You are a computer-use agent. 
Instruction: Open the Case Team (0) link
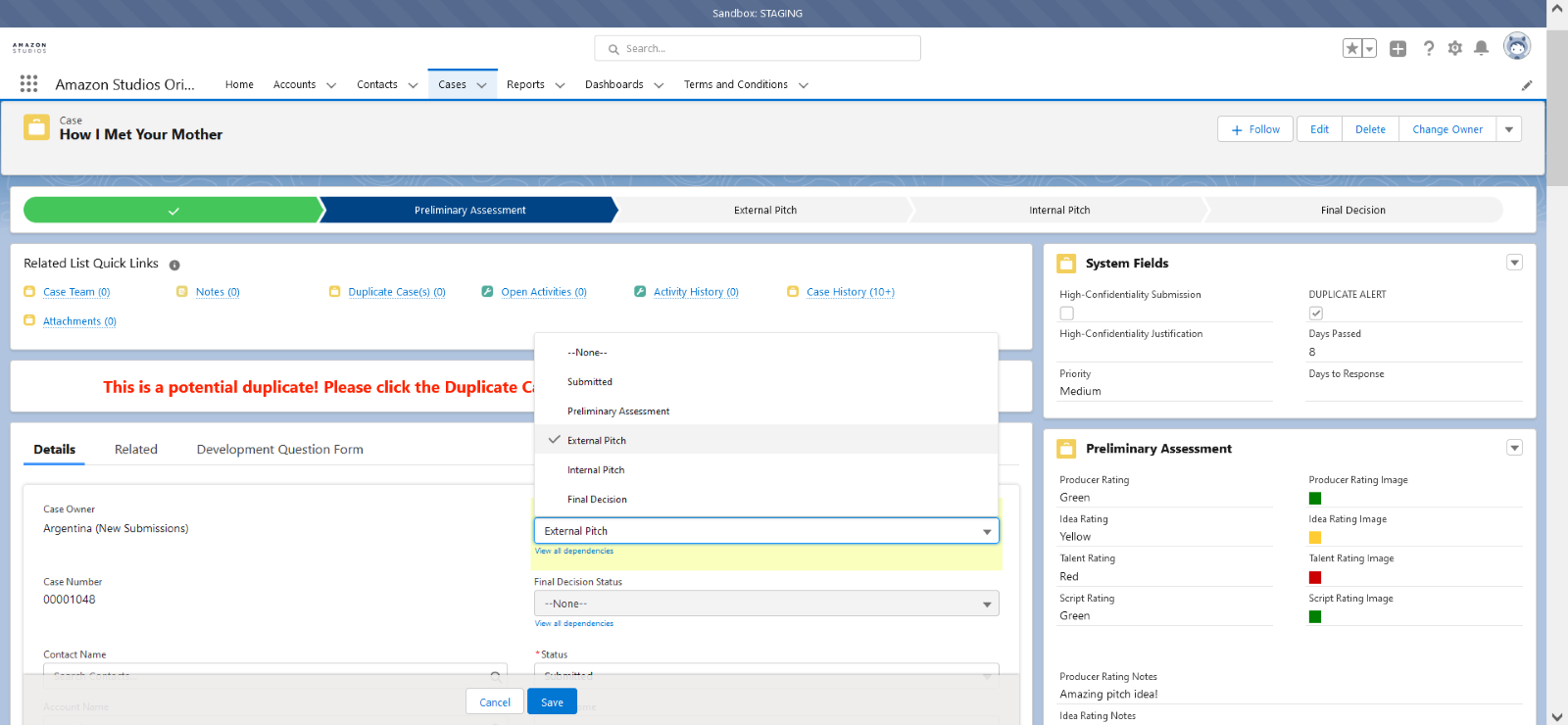tap(76, 292)
